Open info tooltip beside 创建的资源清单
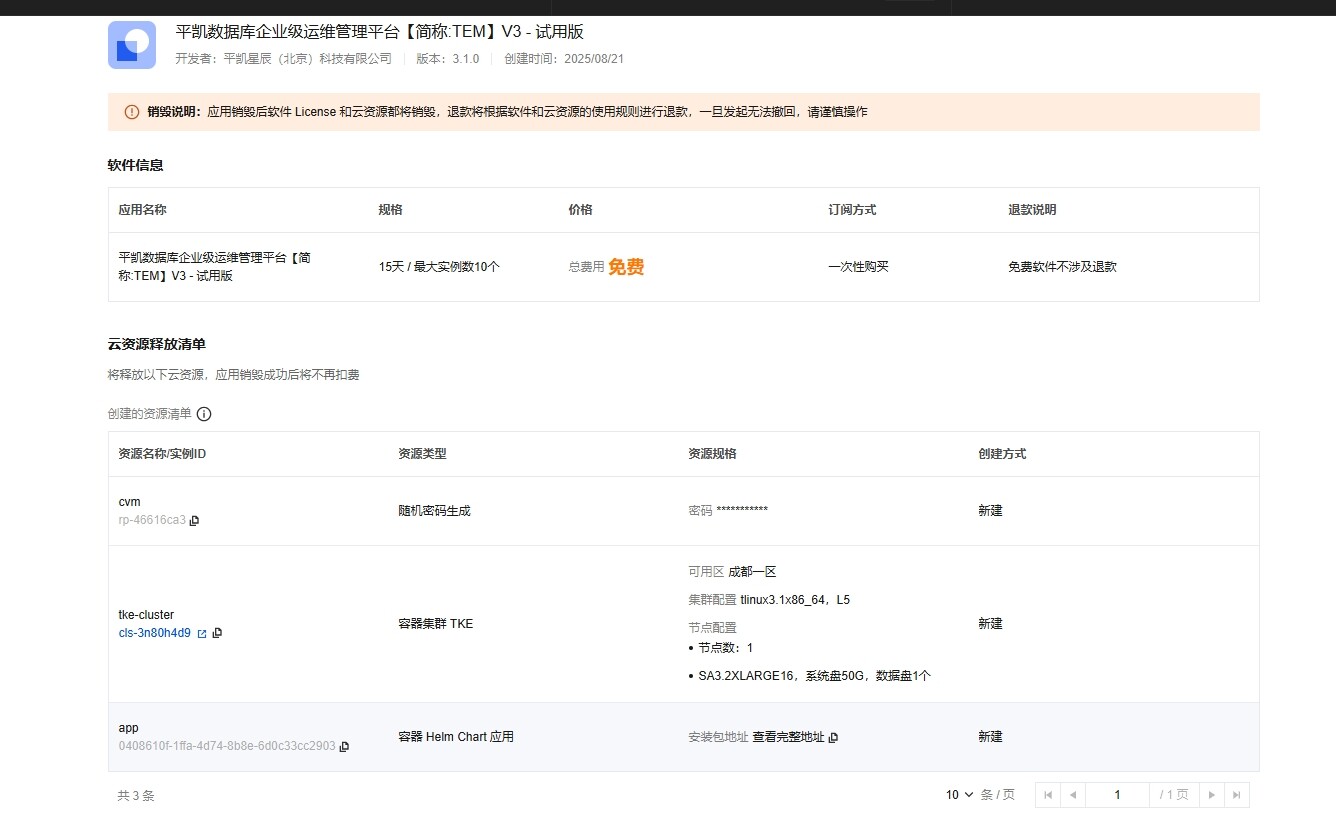1336x822 pixels. (204, 414)
